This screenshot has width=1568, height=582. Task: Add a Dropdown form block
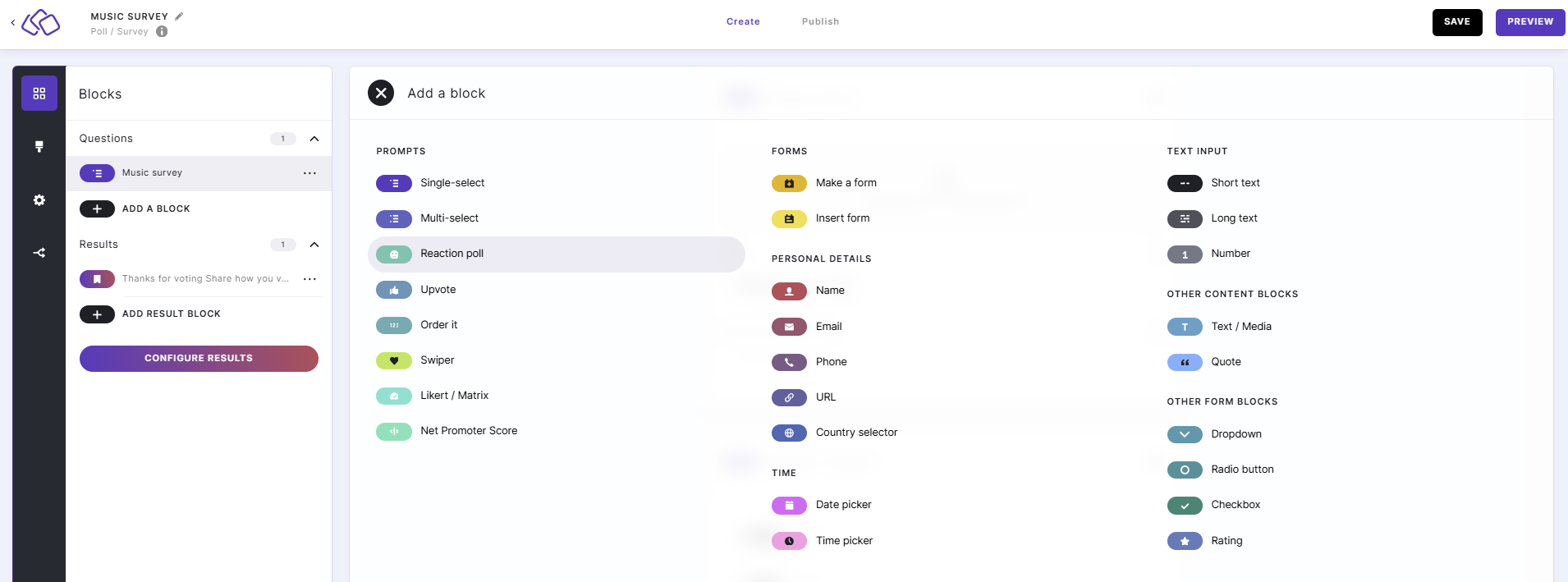point(1236,434)
